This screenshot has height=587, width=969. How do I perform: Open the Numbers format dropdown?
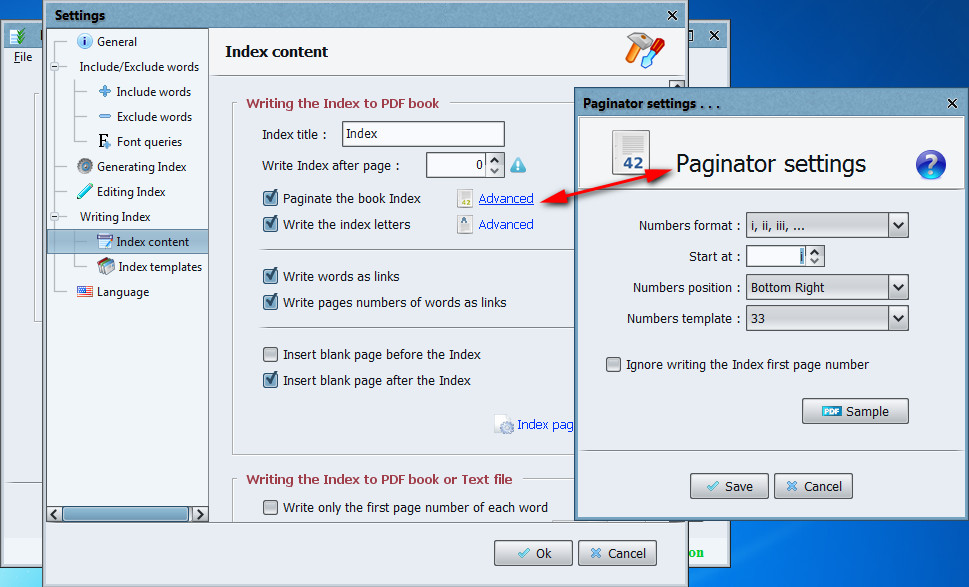827,226
